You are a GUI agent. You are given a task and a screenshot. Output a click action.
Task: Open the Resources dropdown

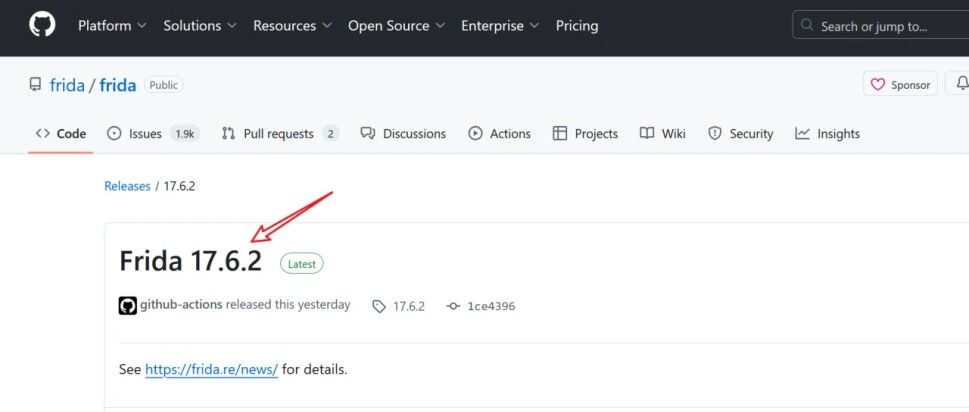[292, 26]
